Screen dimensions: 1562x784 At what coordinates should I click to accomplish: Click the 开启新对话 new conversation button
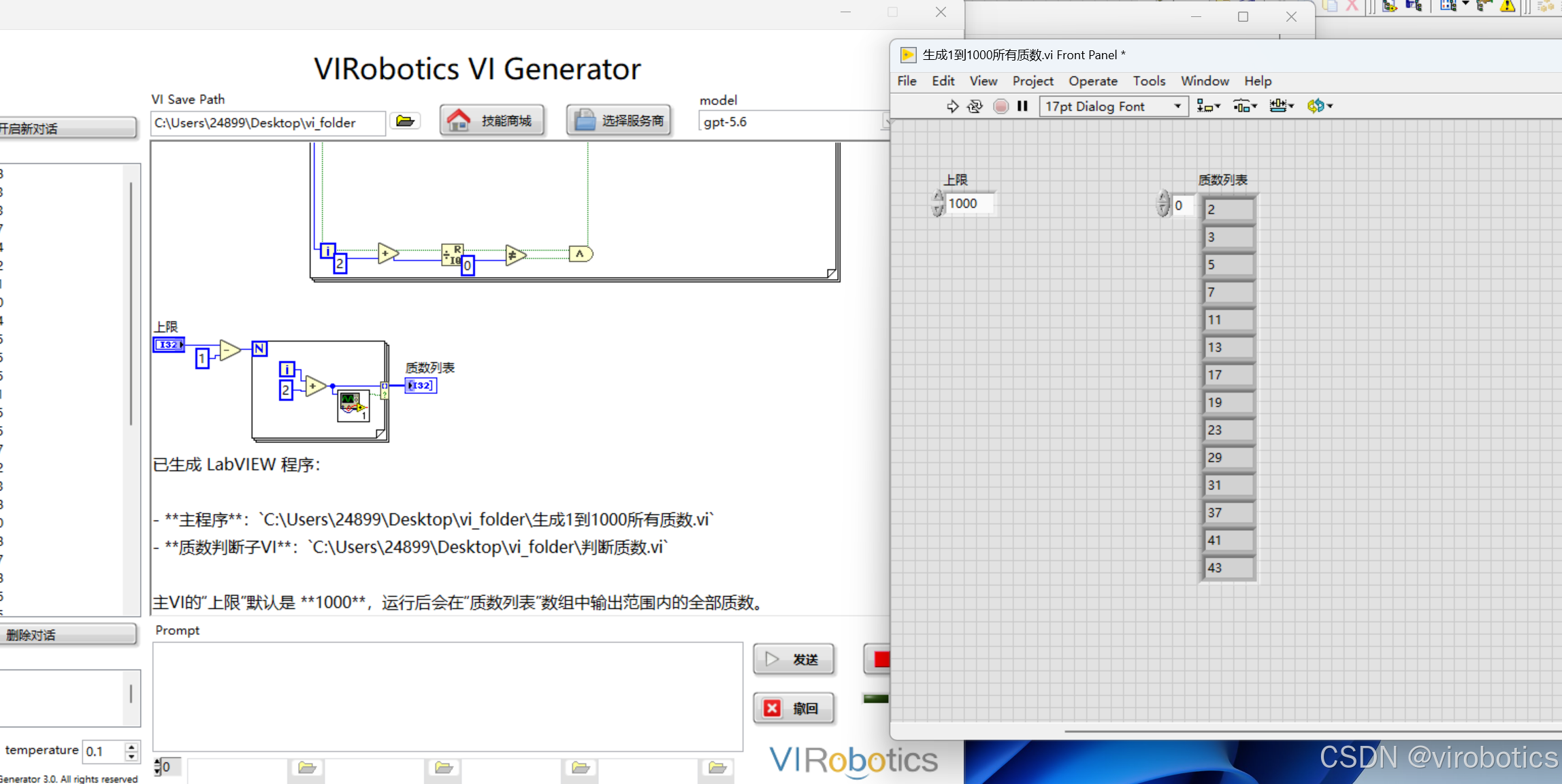point(67,129)
